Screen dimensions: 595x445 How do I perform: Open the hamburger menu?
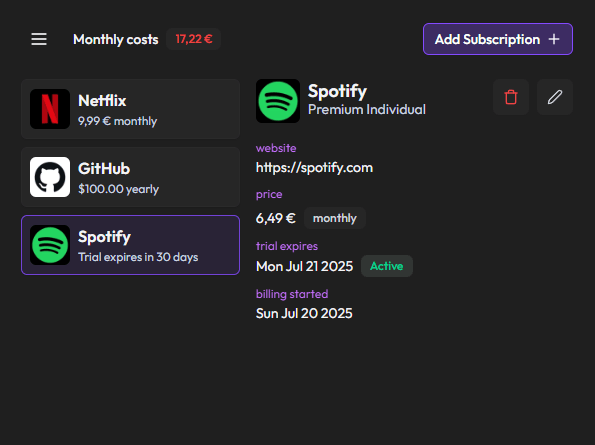coord(39,39)
